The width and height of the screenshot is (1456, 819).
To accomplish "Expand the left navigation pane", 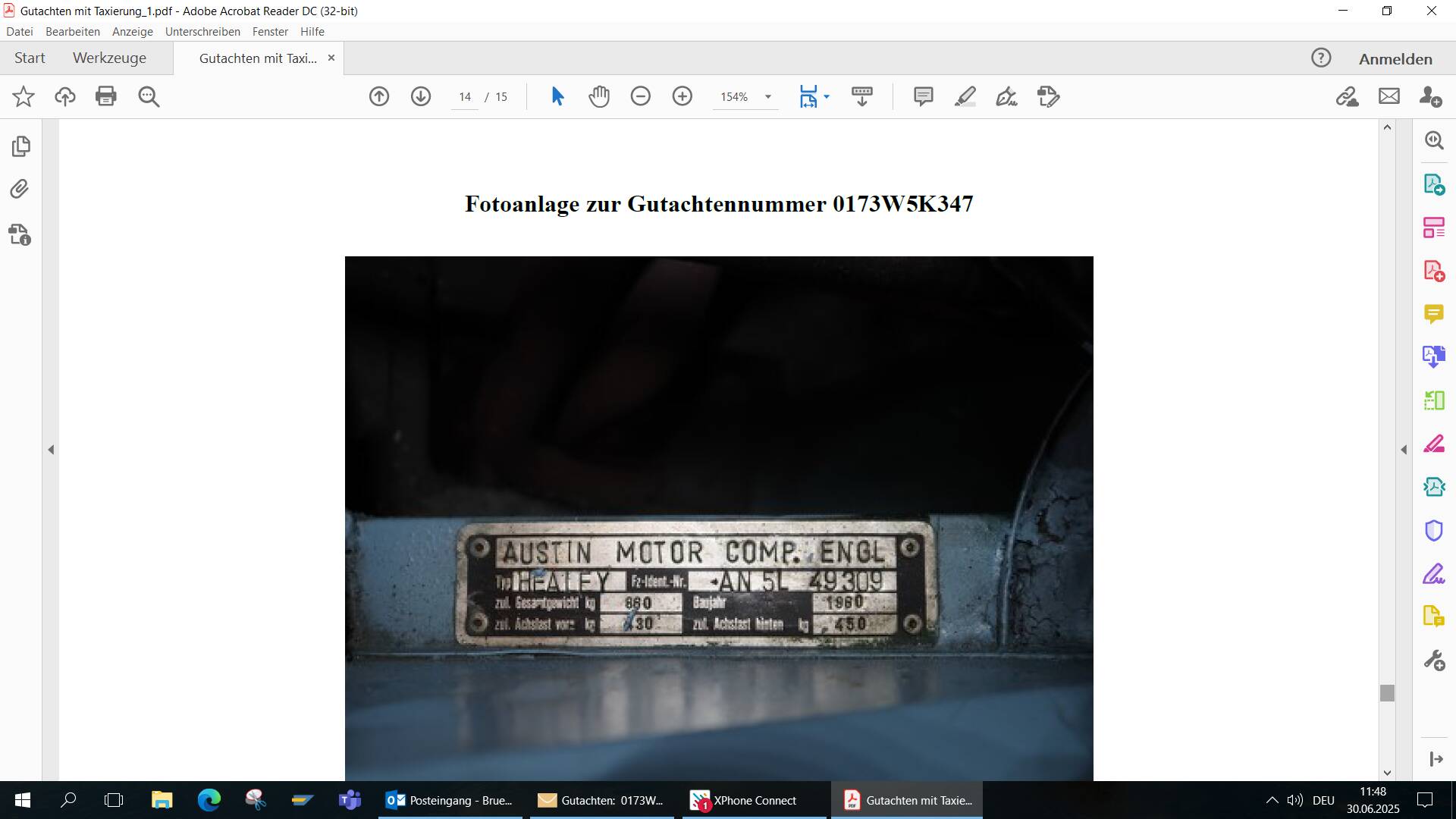I will point(51,450).
